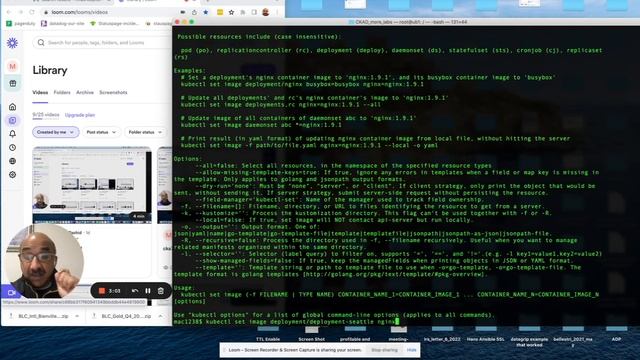Image resolution: width=640 pixels, height=360 pixels.
Task: Open the datadog bookmark
Action: tap(62, 24)
